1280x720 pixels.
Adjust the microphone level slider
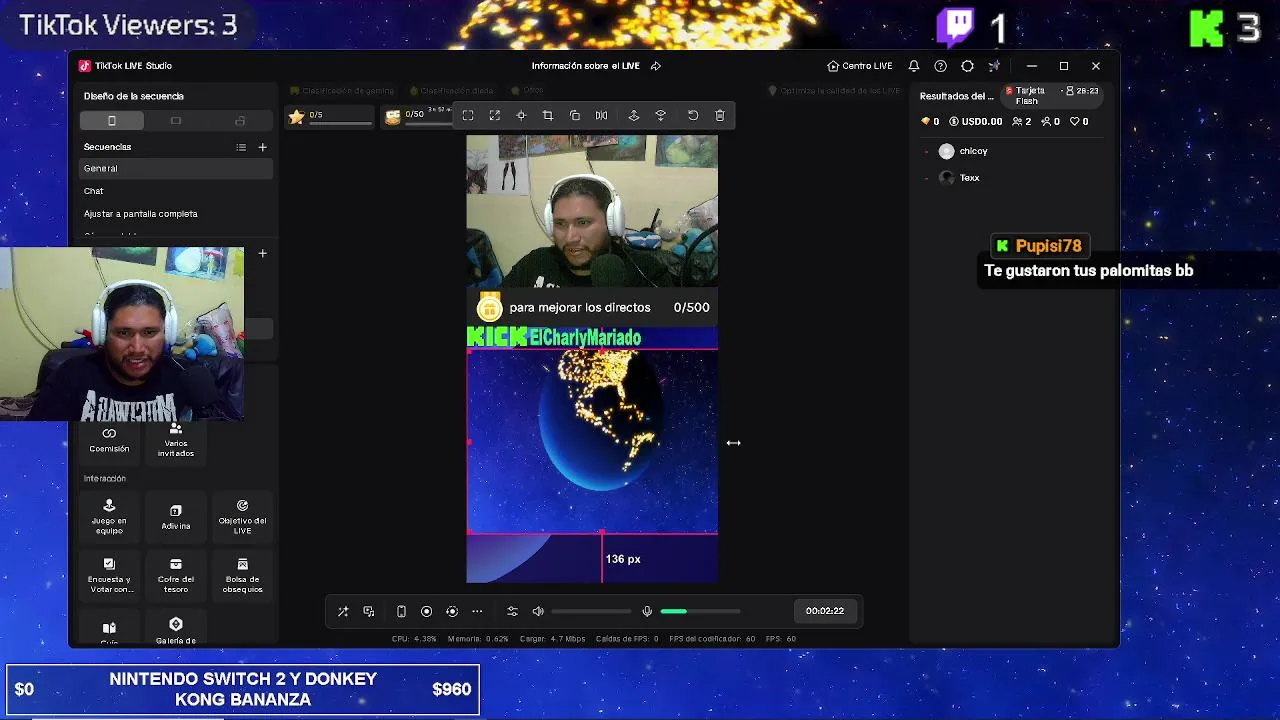[700, 611]
